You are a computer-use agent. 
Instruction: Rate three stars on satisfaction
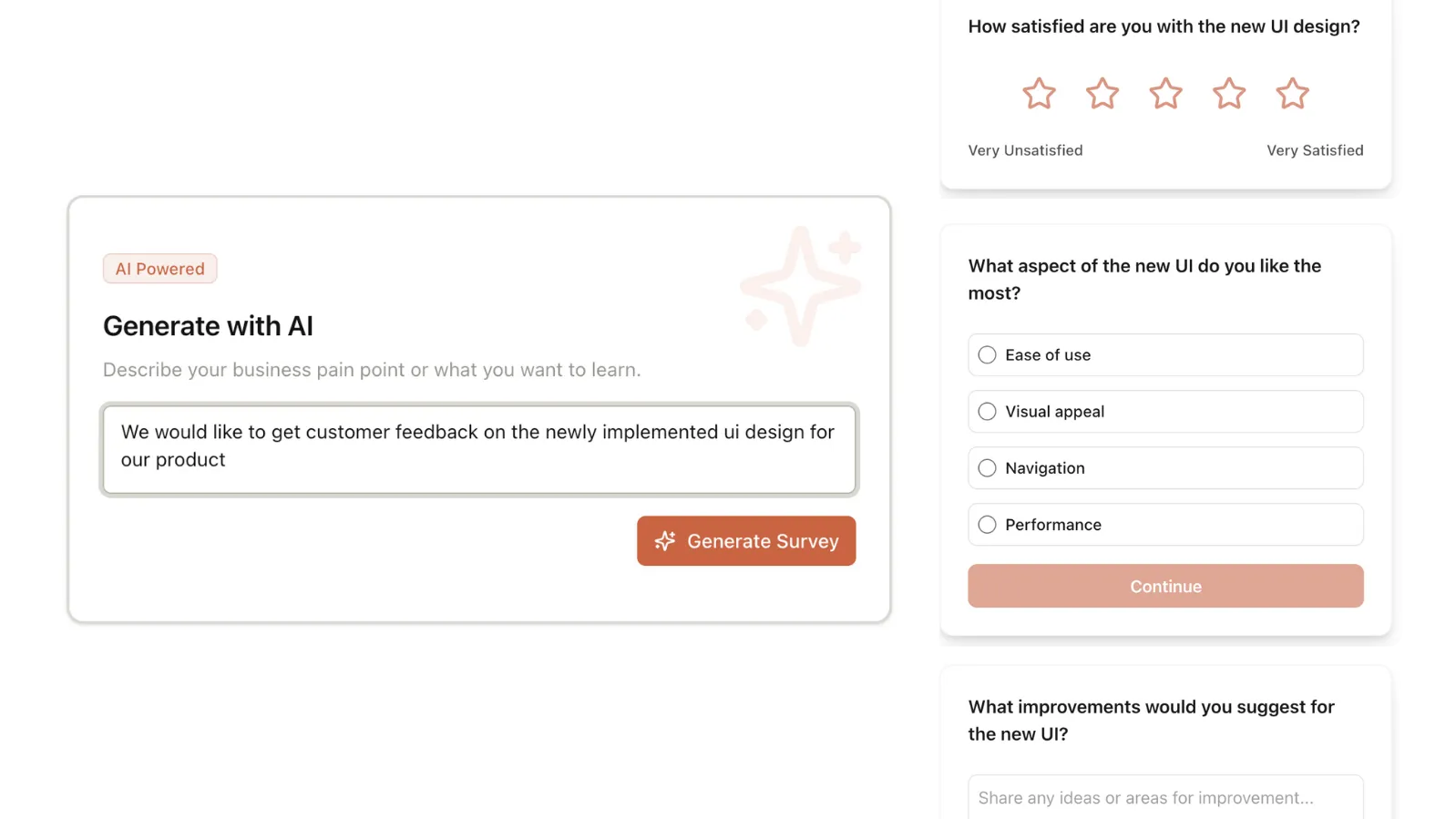click(x=1165, y=94)
